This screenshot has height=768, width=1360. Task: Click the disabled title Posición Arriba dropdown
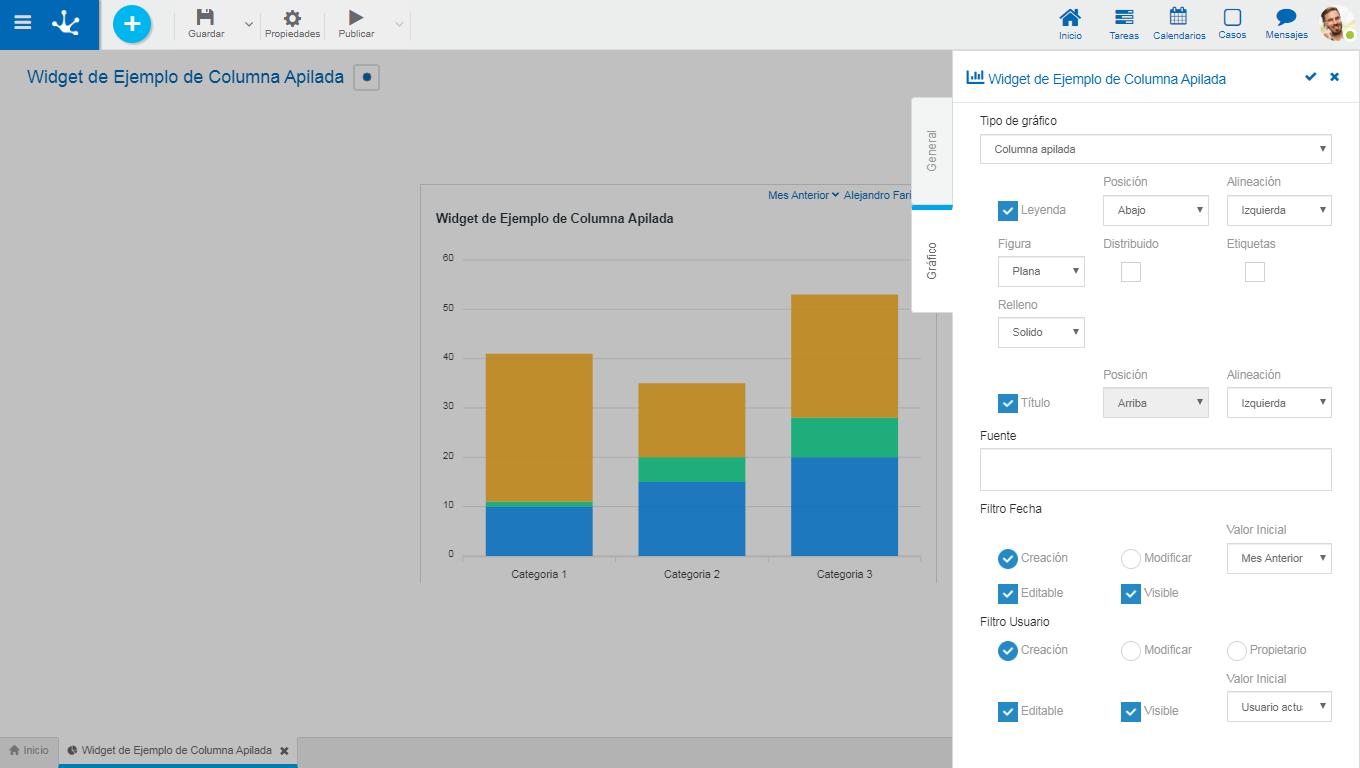click(x=1156, y=403)
